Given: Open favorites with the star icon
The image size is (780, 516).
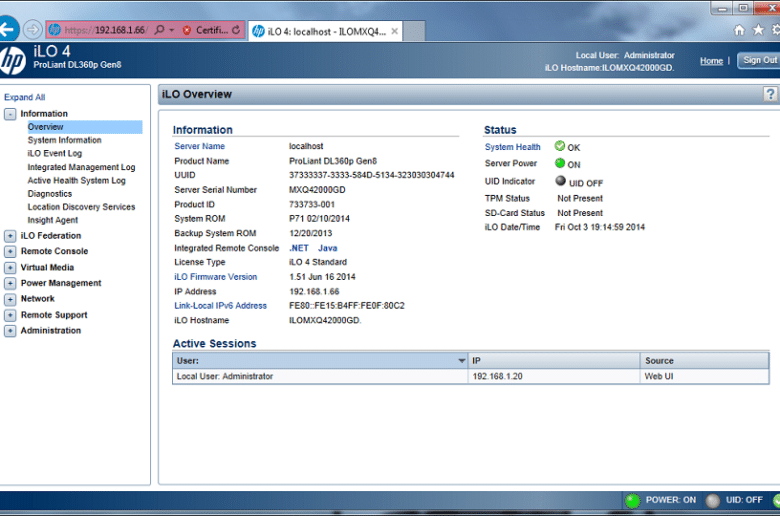Looking at the screenshot, I should [x=758, y=30].
